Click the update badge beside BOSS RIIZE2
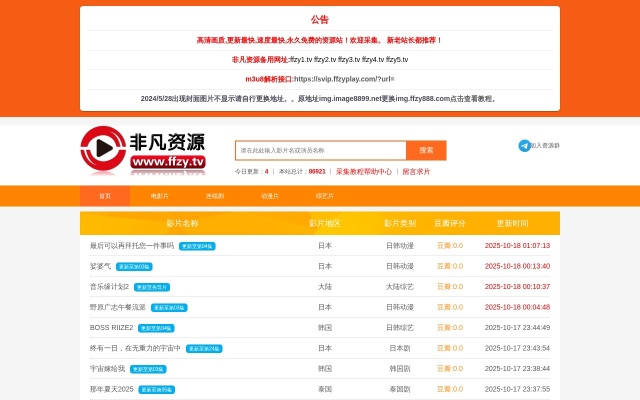Screen dimensions: 640x400 click(156, 328)
